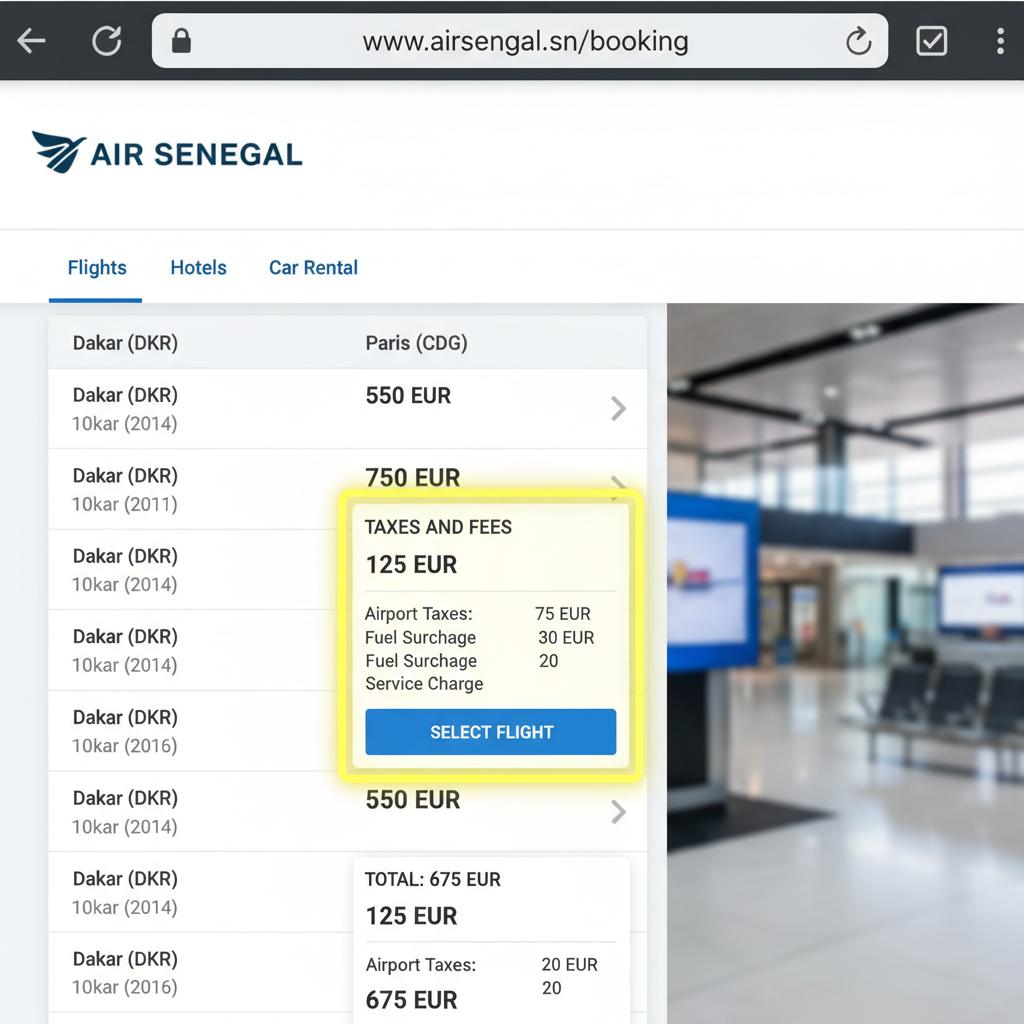Expand the lower 550 EUR flight chevron
1024x1024 pixels.
tap(618, 811)
